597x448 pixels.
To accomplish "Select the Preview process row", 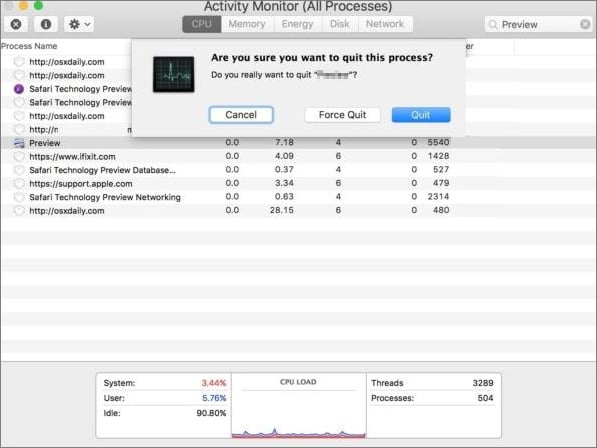I will [x=298, y=143].
